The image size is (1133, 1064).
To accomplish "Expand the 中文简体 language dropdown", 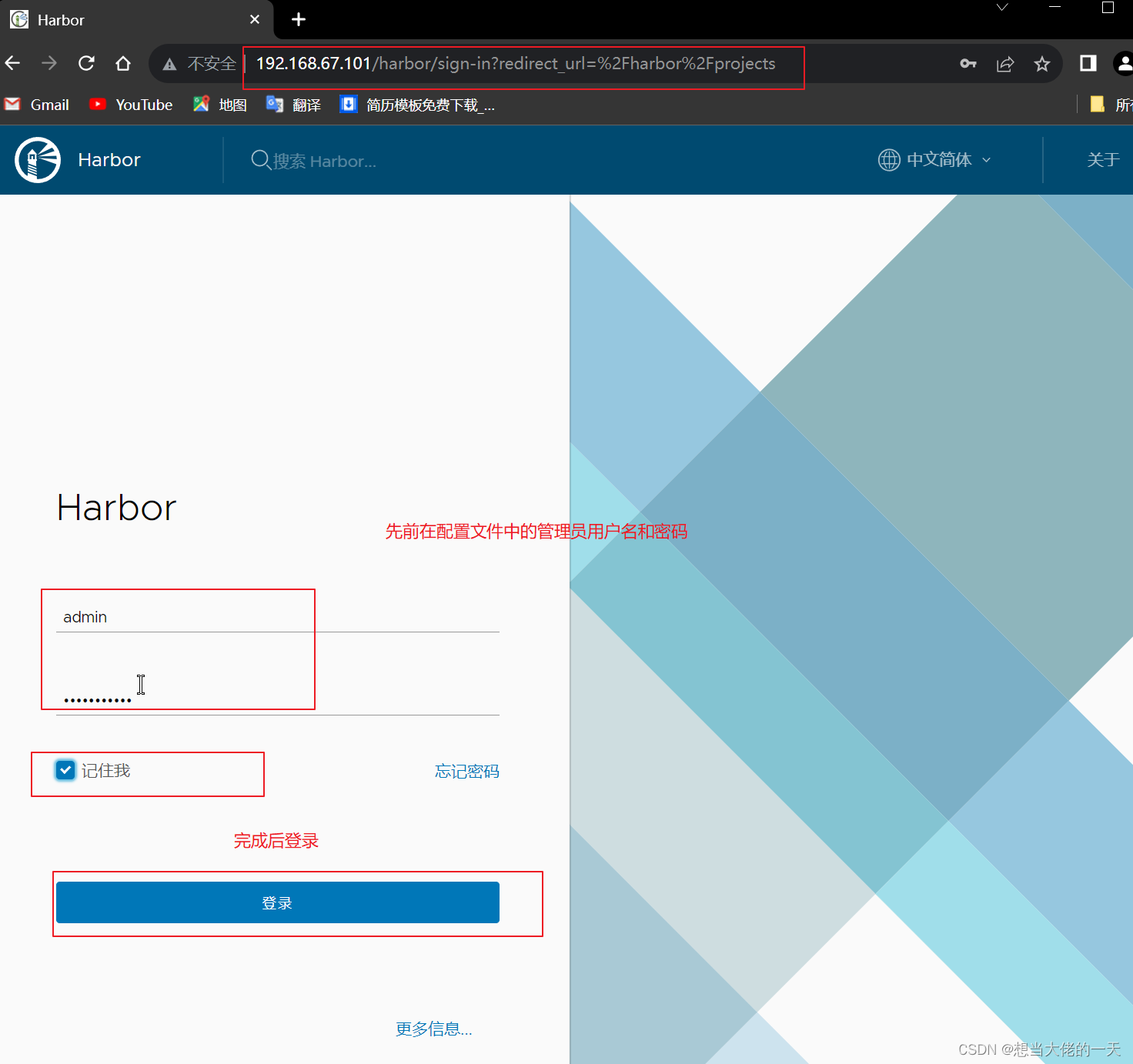I will click(x=935, y=160).
